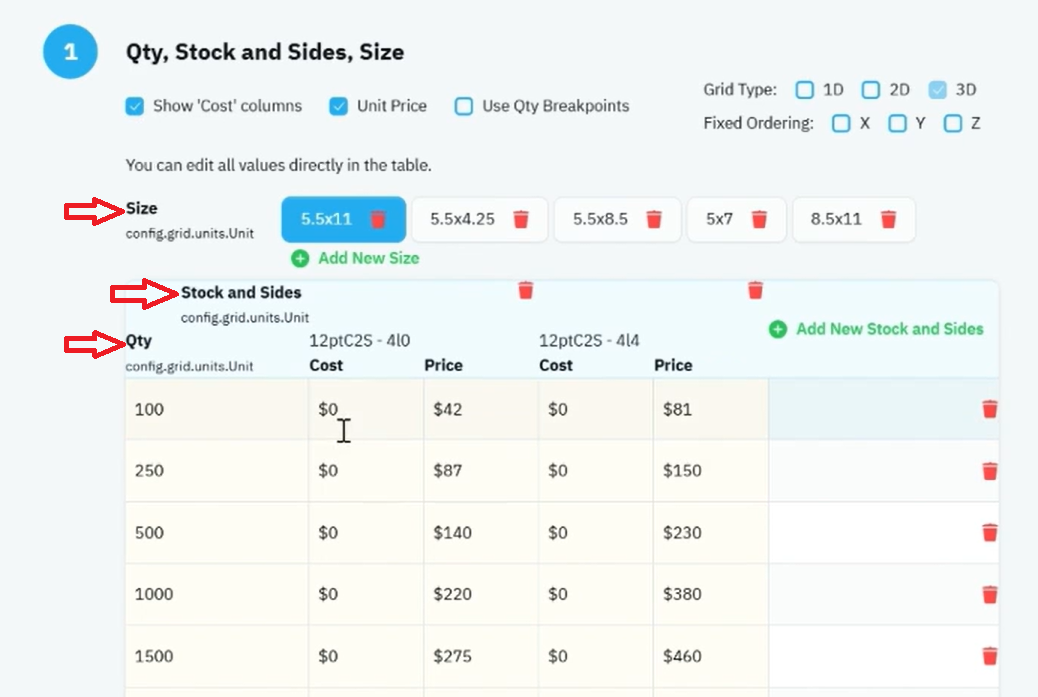Delete the 12ptC2S - 4l0 stock column
The image size is (1038, 697).
pyautogui.click(x=526, y=290)
